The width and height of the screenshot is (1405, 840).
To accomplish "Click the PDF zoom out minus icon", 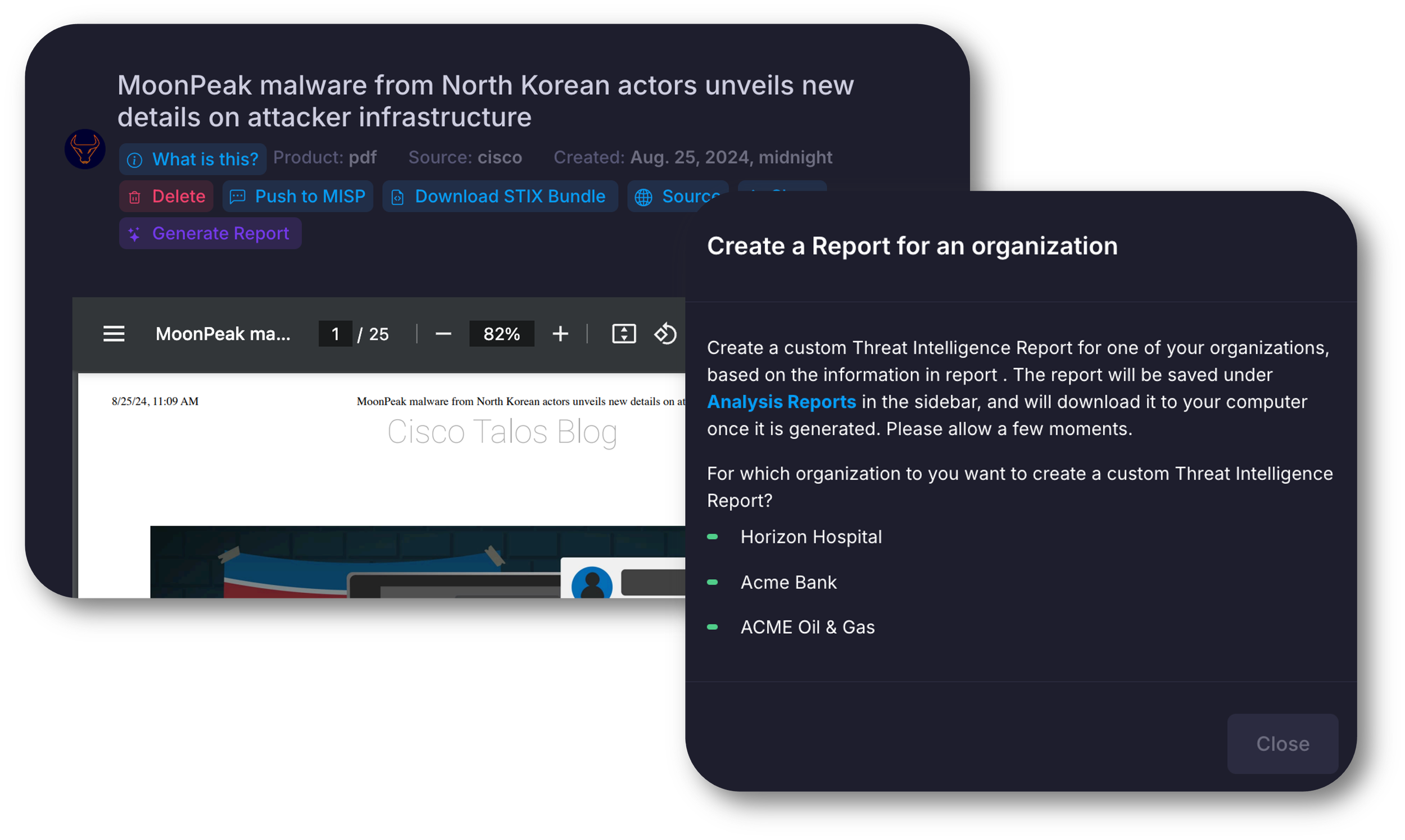I will pos(443,334).
